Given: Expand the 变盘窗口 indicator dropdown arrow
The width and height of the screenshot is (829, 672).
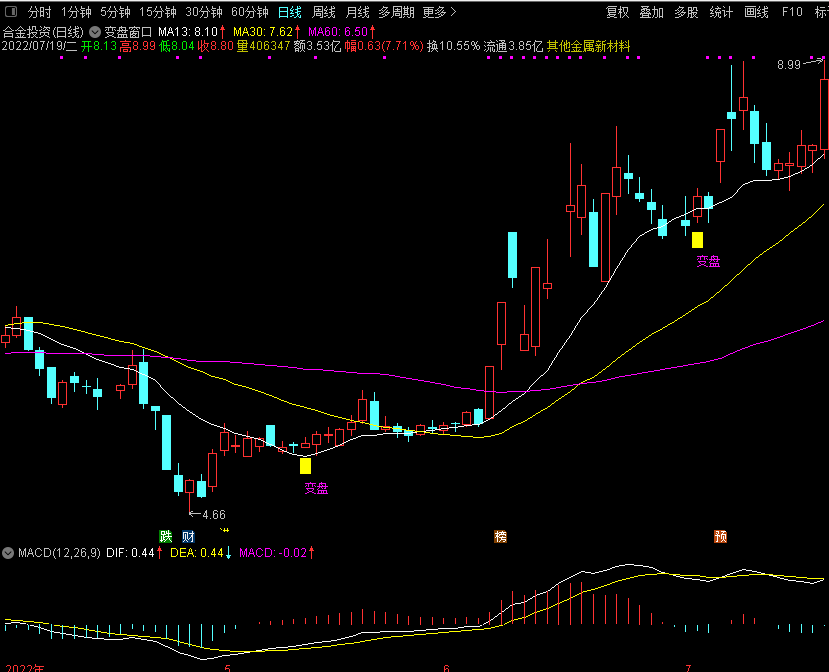Looking at the screenshot, I should coord(95,32).
